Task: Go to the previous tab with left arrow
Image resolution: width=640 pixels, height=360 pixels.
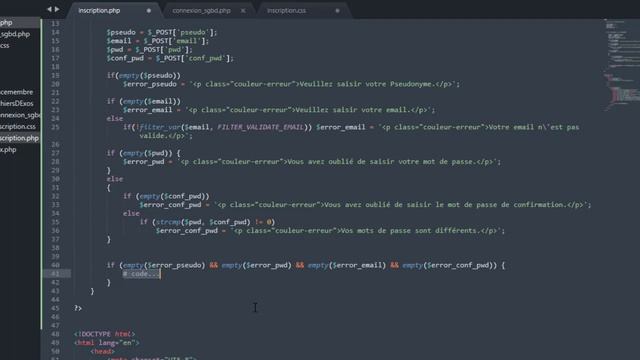Action: coord(49,9)
